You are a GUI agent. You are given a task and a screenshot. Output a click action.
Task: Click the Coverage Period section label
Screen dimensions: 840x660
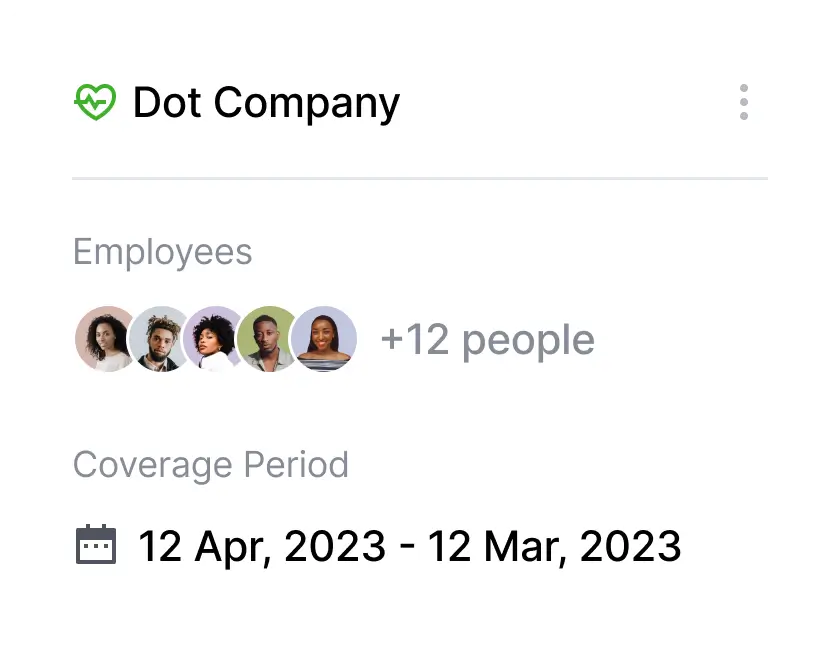(211, 465)
